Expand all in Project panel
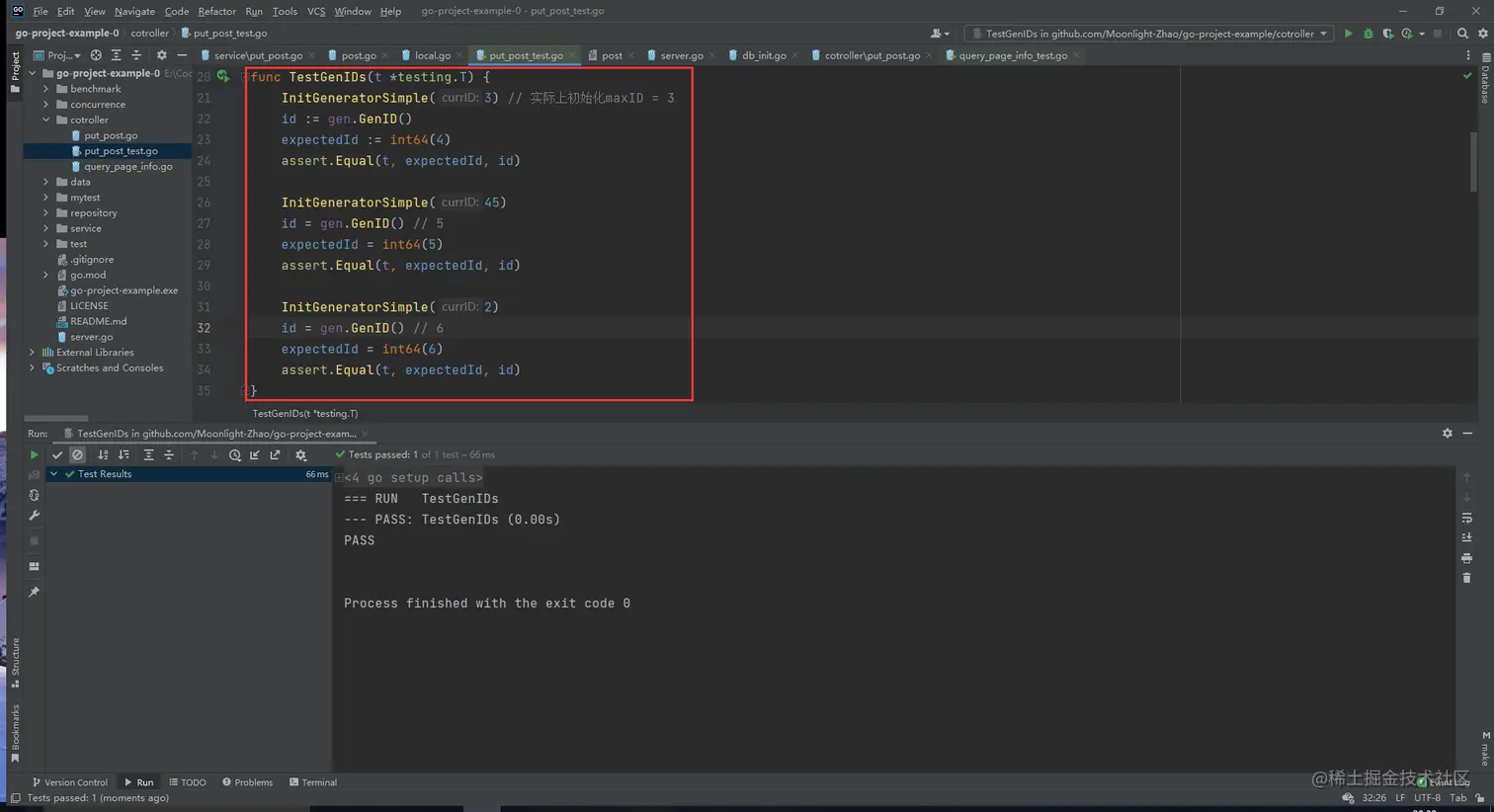 pos(116,55)
